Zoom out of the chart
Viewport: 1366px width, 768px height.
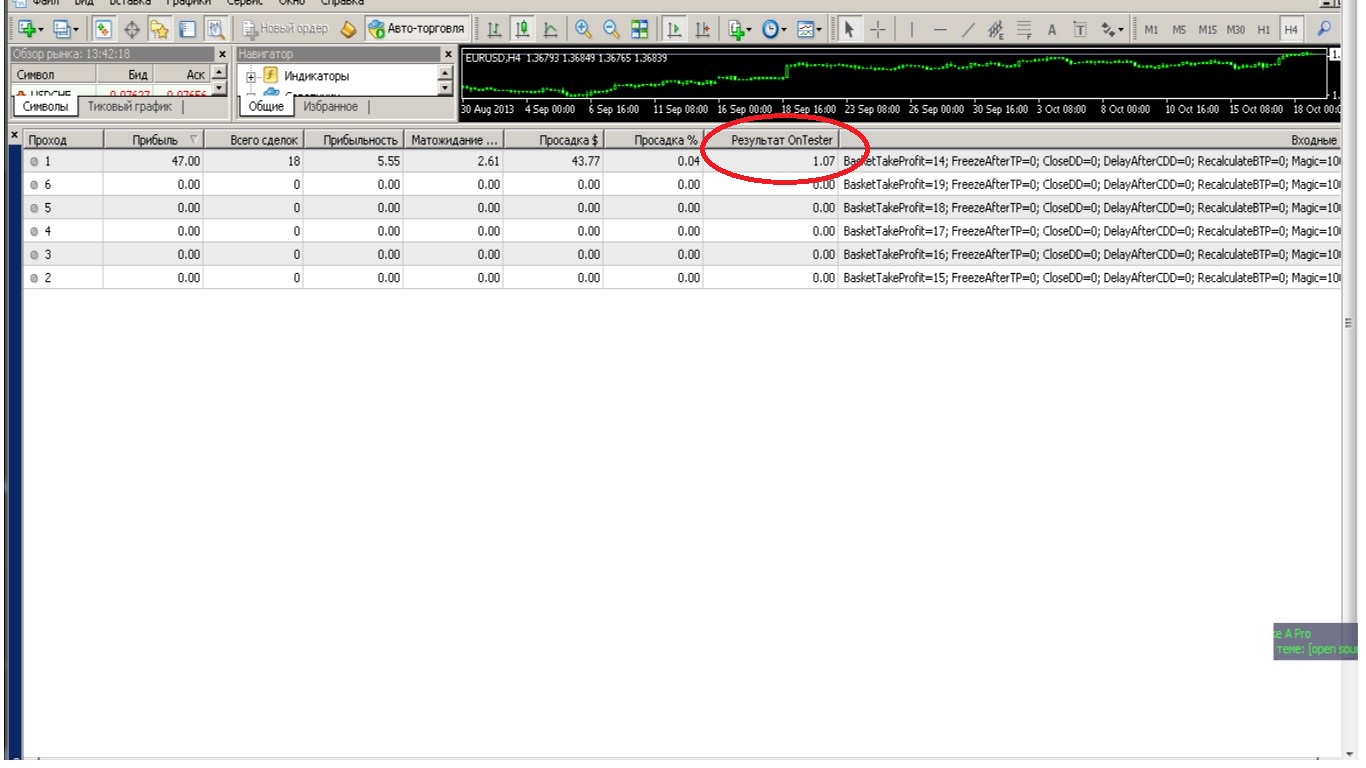coord(611,29)
